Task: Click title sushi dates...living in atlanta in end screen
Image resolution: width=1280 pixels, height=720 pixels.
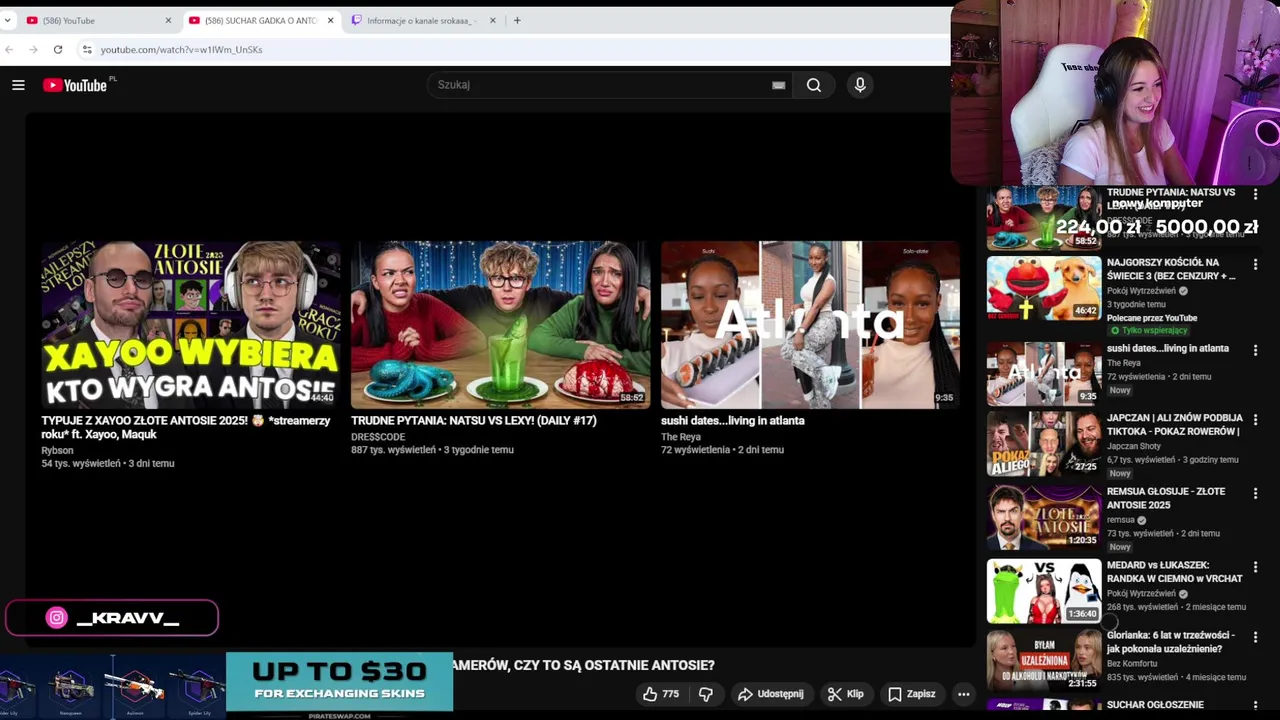Action: 733,421
